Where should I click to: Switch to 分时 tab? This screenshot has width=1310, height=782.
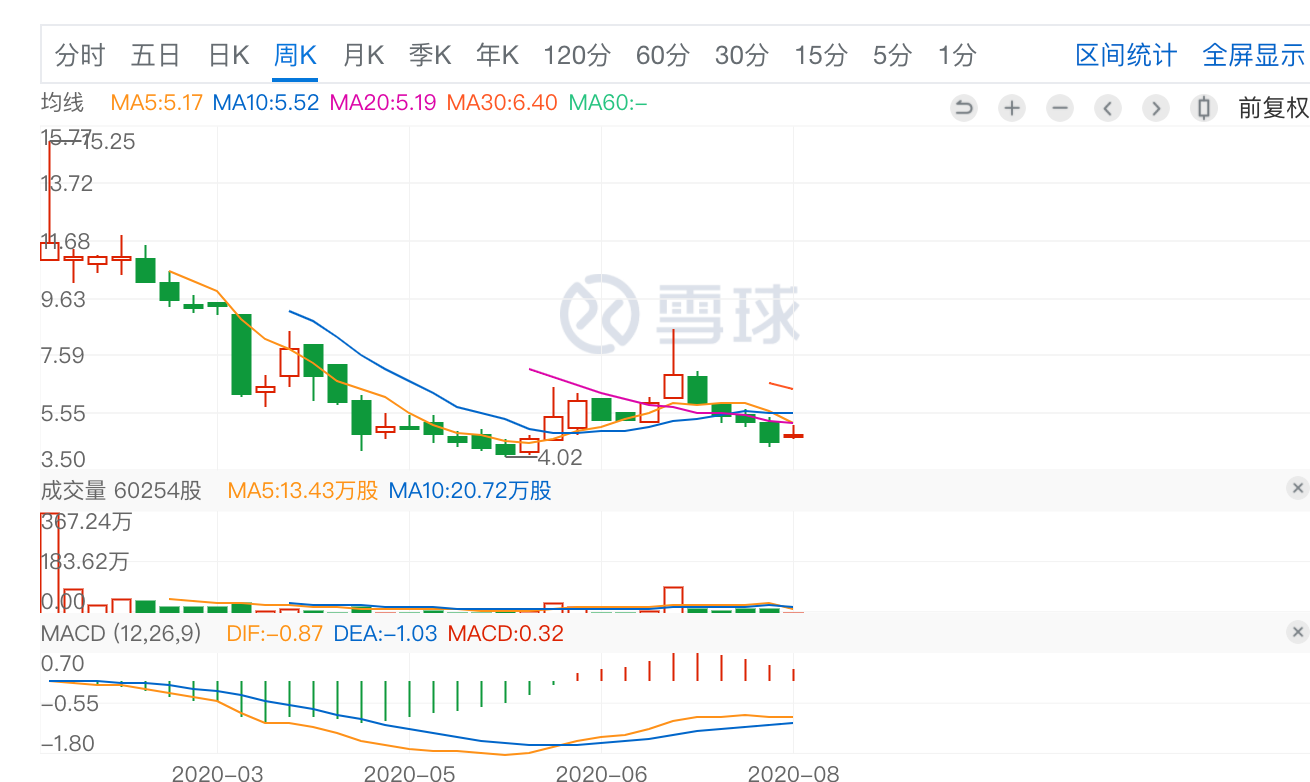(x=80, y=55)
